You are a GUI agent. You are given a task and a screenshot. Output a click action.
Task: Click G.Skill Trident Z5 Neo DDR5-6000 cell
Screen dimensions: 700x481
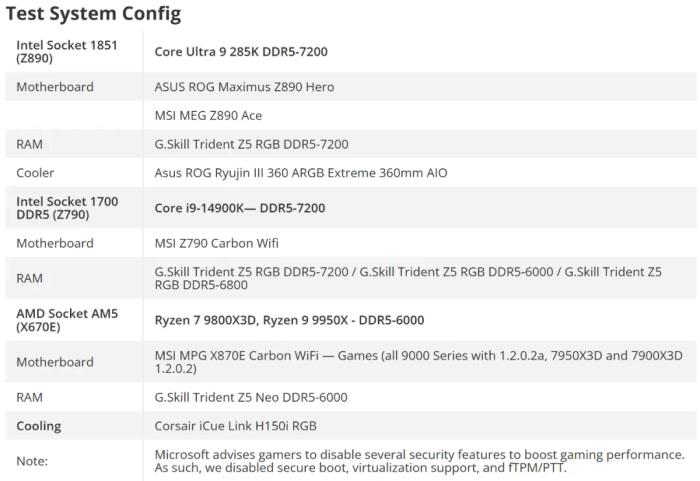click(x=251, y=397)
